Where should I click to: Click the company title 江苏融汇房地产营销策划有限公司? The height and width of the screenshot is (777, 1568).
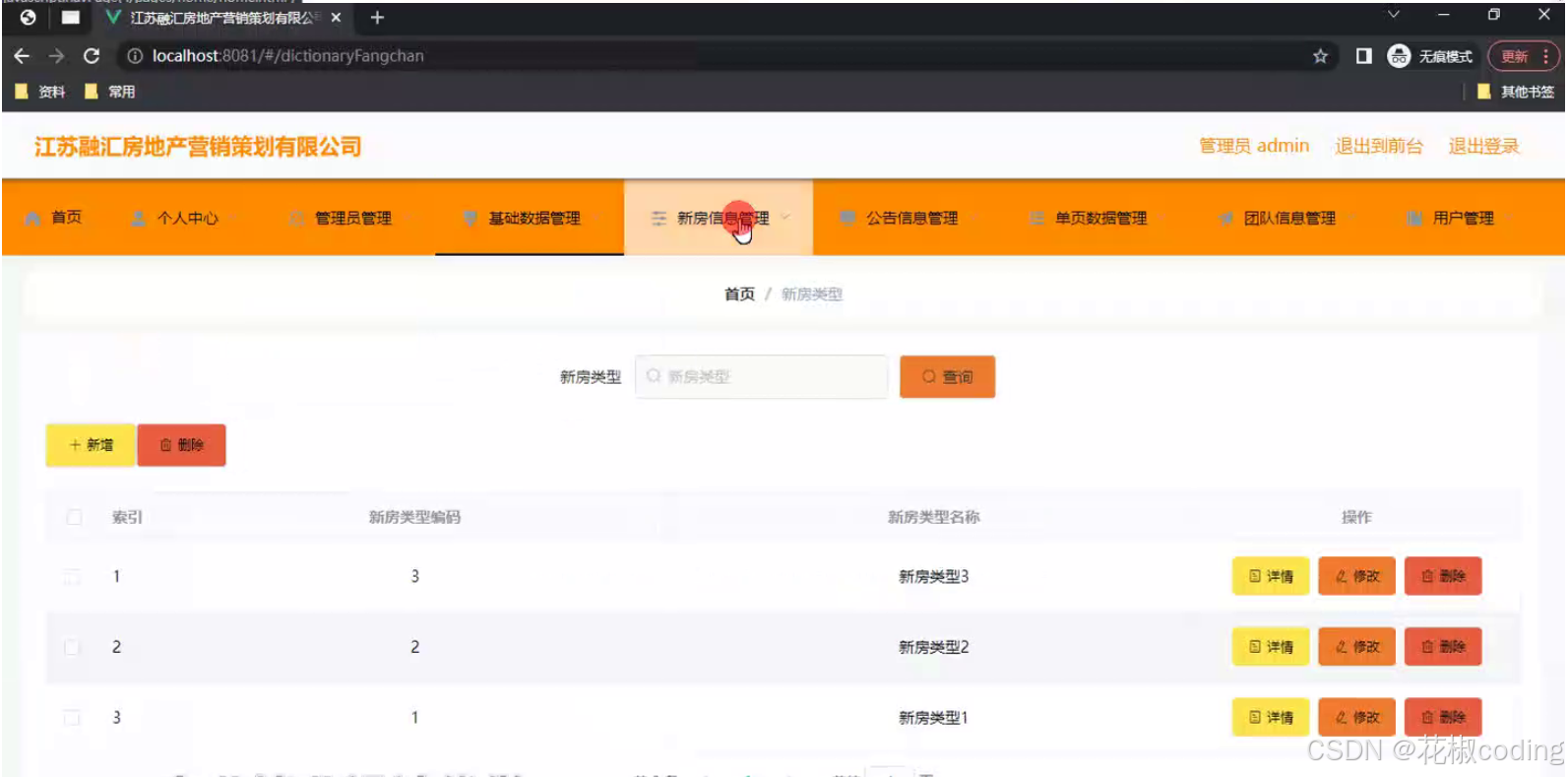[198, 147]
